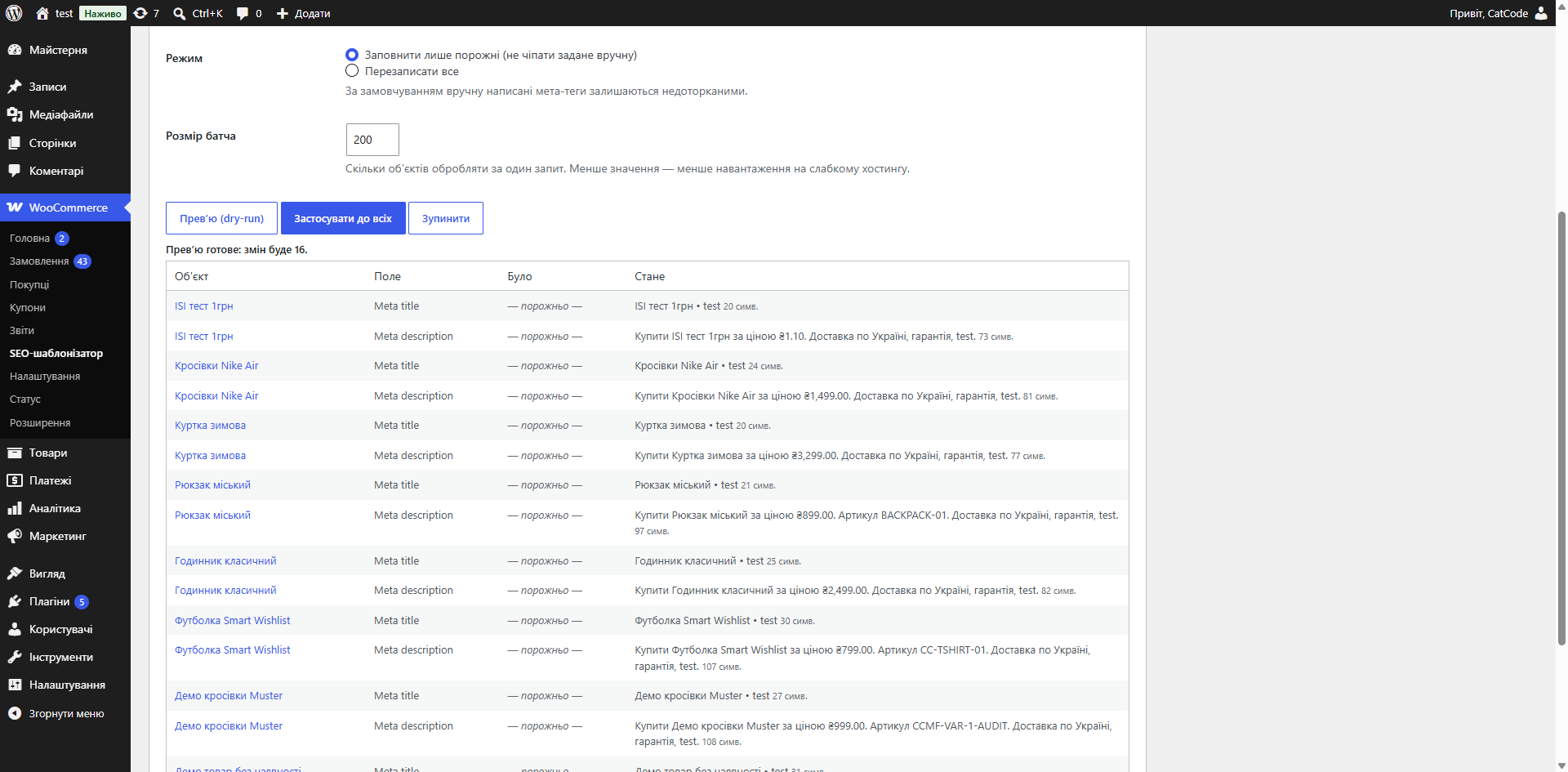Open Кросівки Nike Air link in Meta title row
The height and width of the screenshot is (772, 1568).
(216, 366)
